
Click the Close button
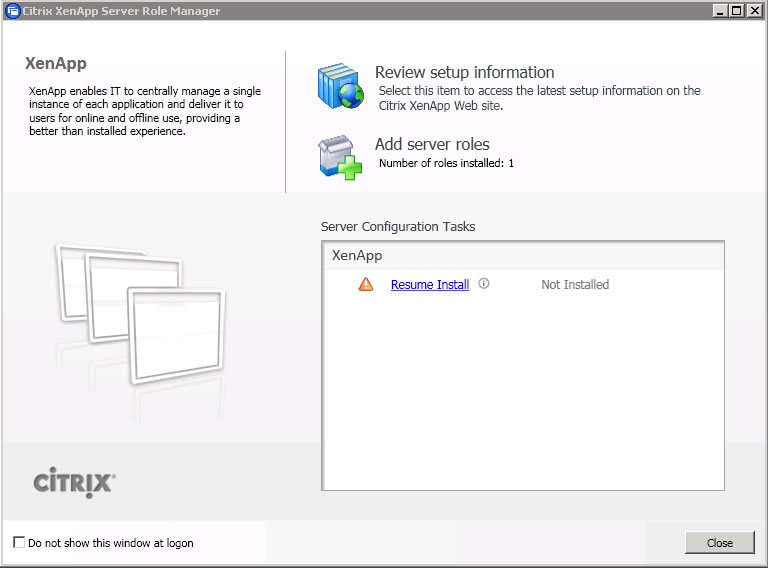tap(720, 543)
